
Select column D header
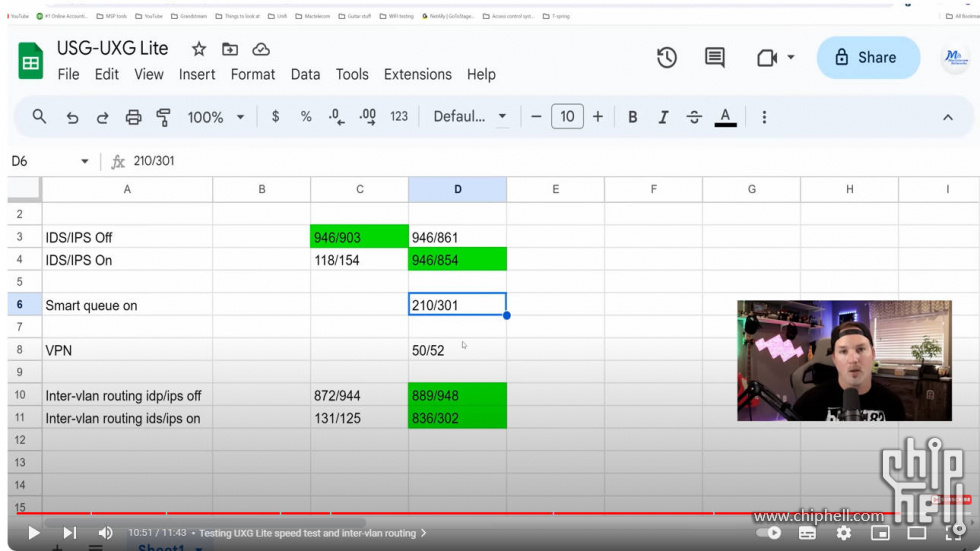[x=458, y=189]
